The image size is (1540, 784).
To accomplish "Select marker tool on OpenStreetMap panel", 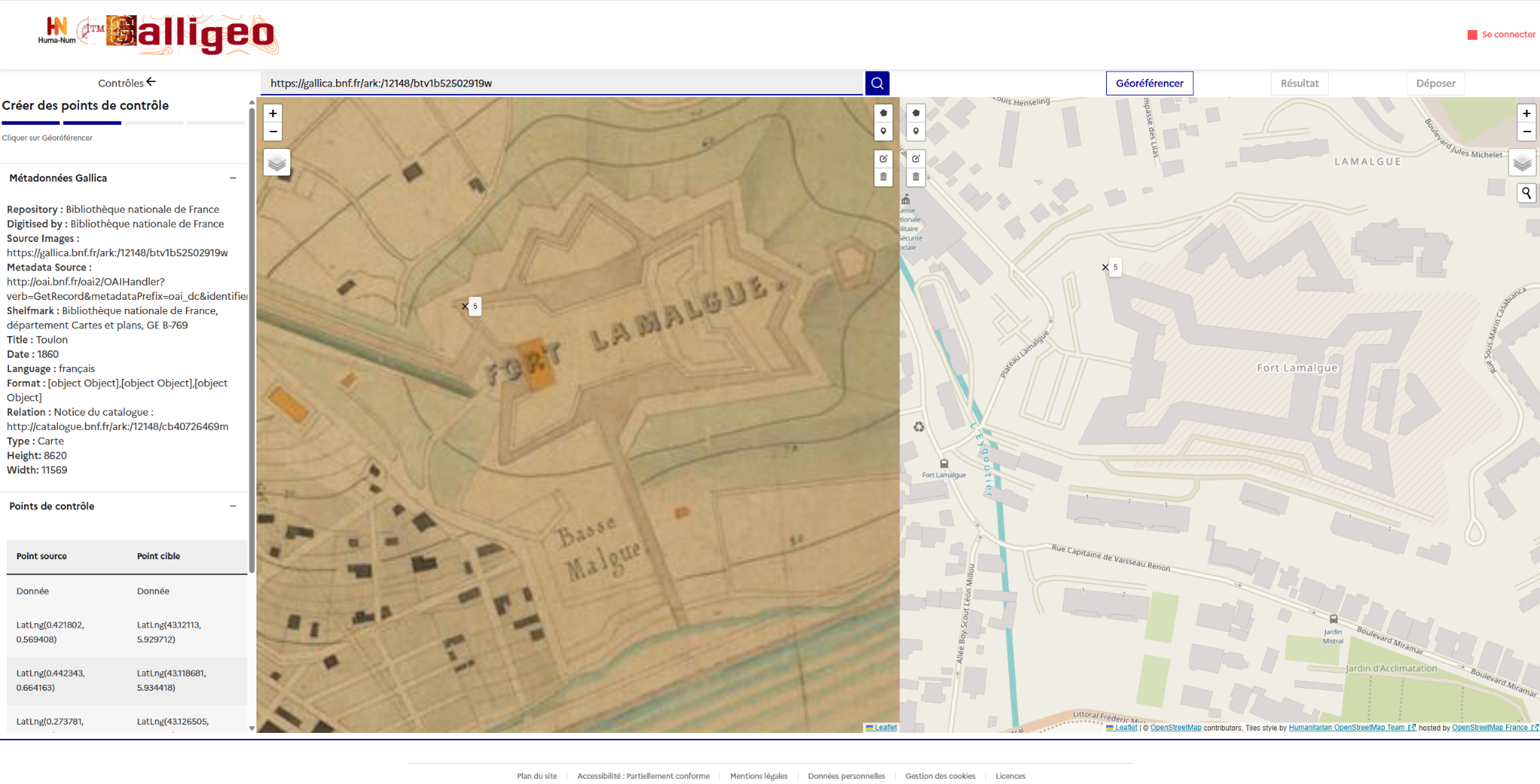I will (x=916, y=132).
